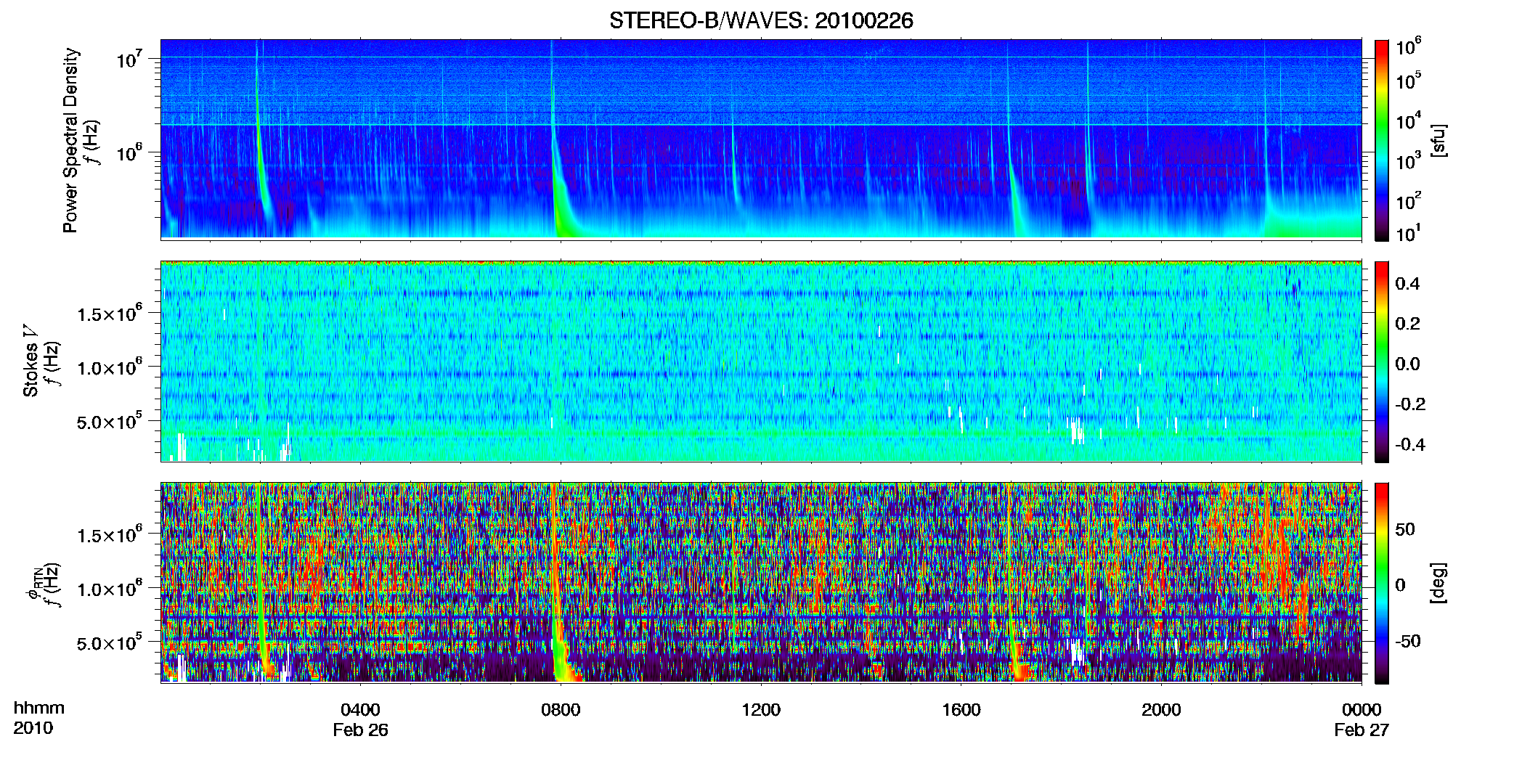Click the Stokes V color bar
The image size is (1522, 784).
click(1382, 362)
